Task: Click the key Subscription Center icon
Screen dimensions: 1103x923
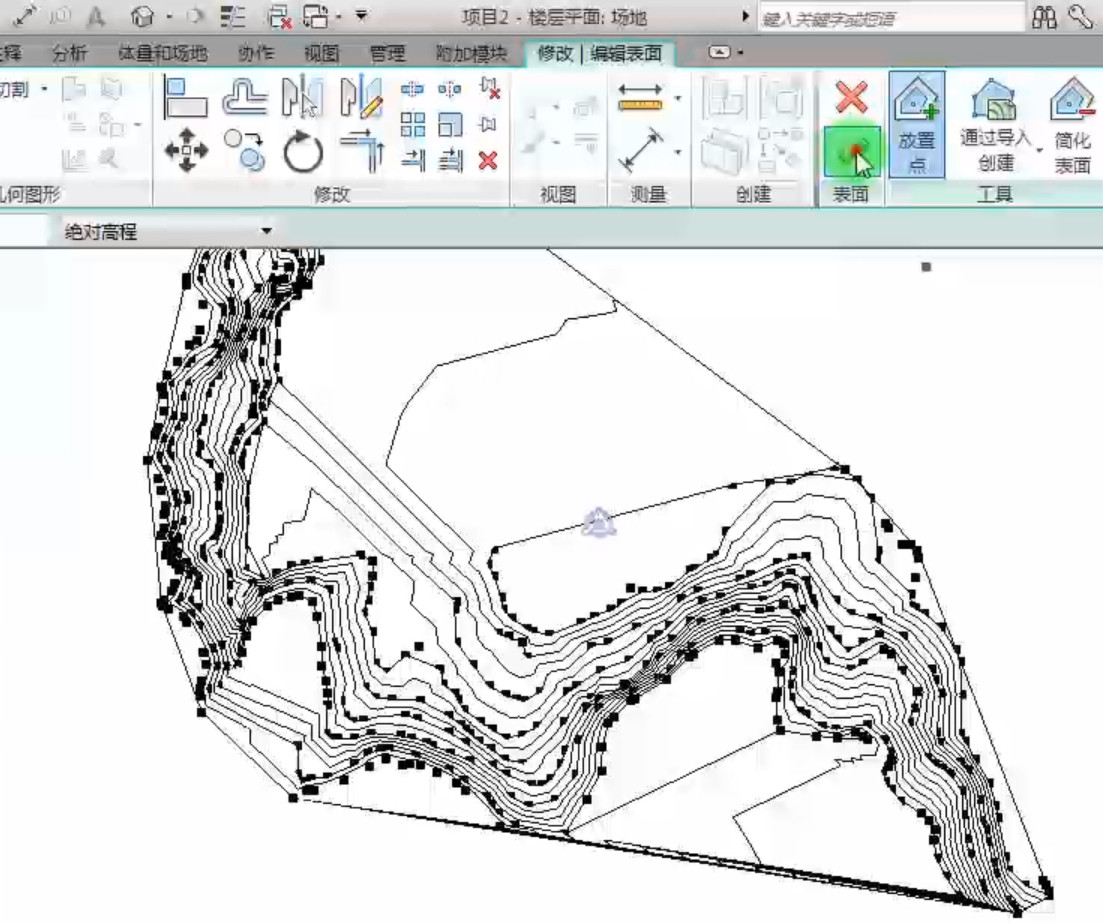Action: (1080, 17)
